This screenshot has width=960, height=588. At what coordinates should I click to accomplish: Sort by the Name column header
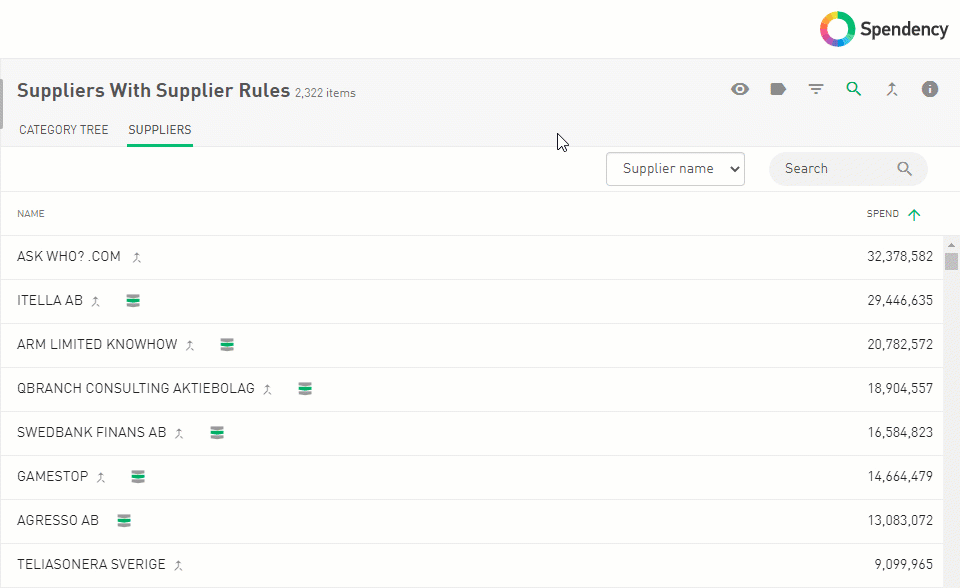click(31, 214)
